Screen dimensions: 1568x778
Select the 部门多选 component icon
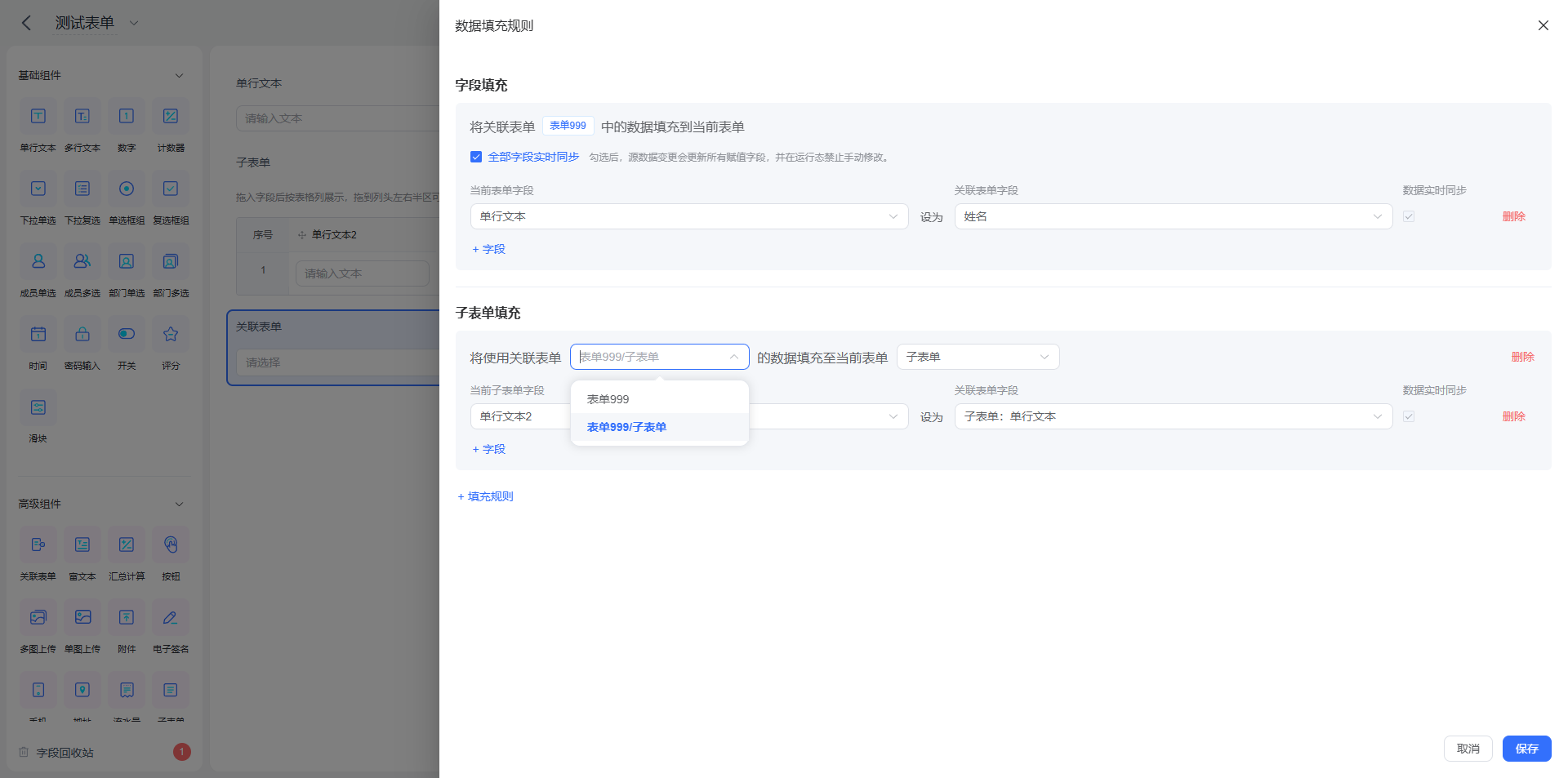(171, 261)
